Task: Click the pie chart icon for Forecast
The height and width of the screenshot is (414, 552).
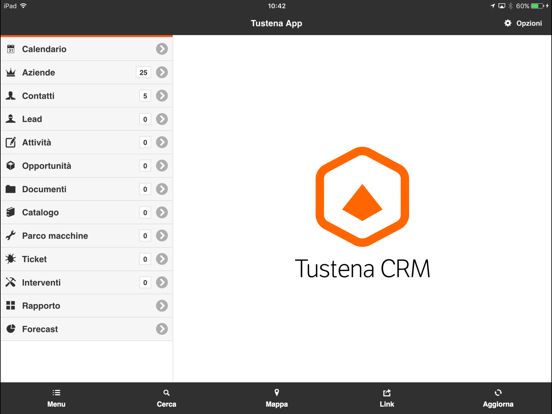Action: 11,329
